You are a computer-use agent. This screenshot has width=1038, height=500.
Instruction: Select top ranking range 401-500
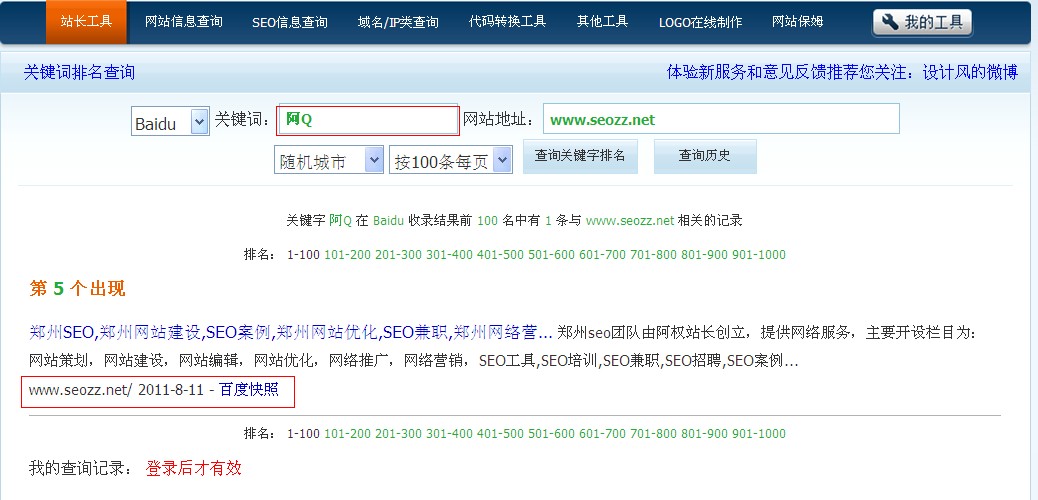click(x=500, y=255)
